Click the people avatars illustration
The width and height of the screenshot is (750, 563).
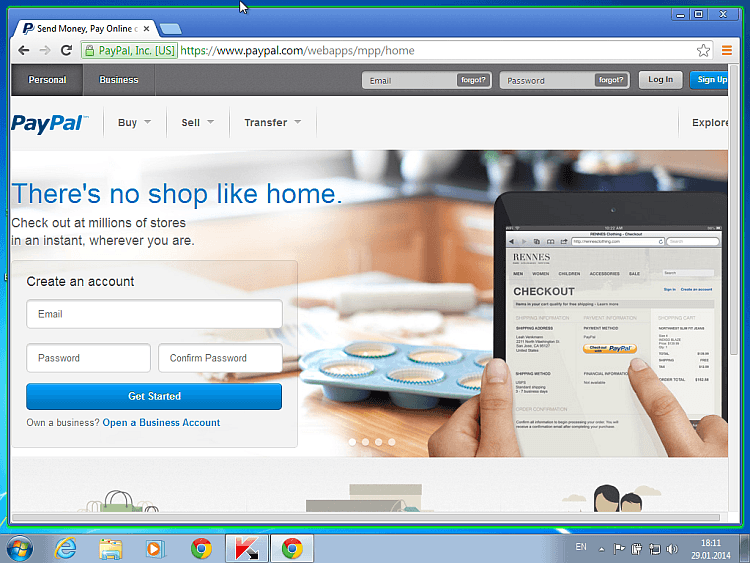click(x=615, y=498)
